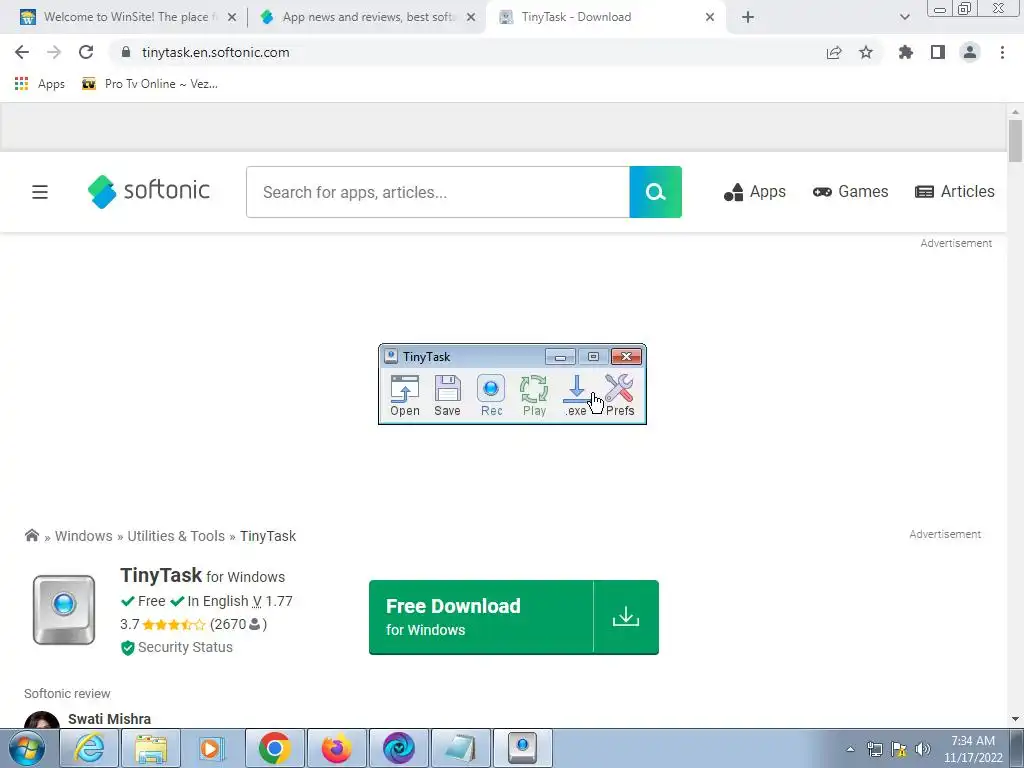Close the App news and reviews tab

point(471,18)
